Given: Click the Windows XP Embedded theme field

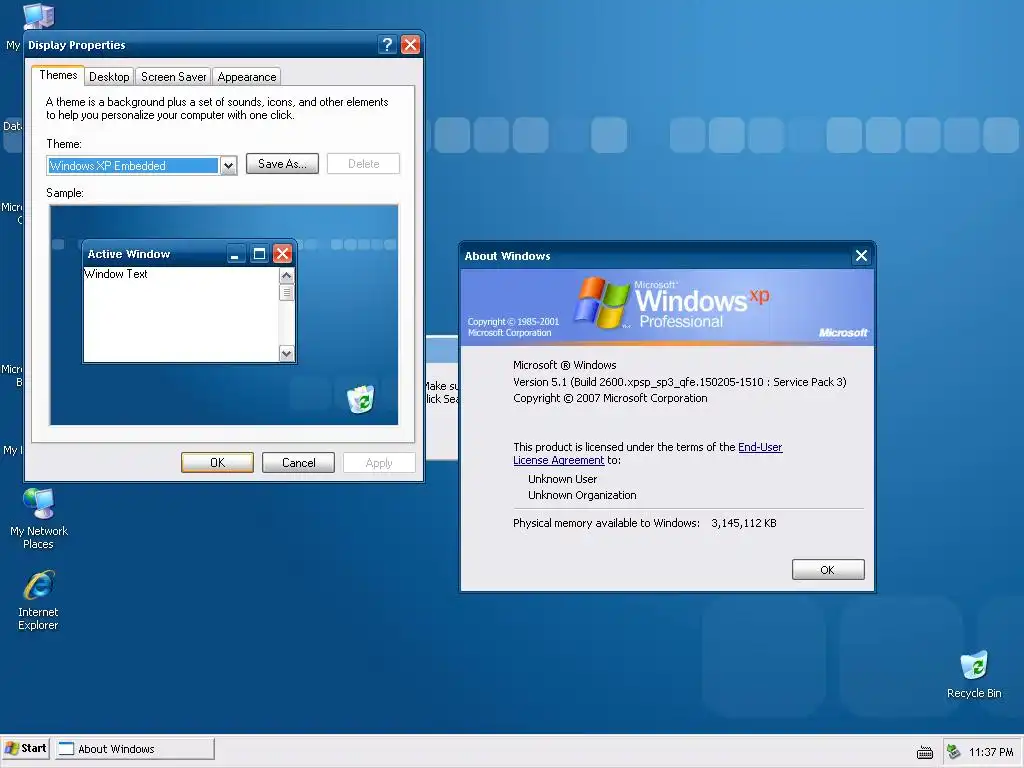Looking at the screenshot, I should [x=133, y=166].
